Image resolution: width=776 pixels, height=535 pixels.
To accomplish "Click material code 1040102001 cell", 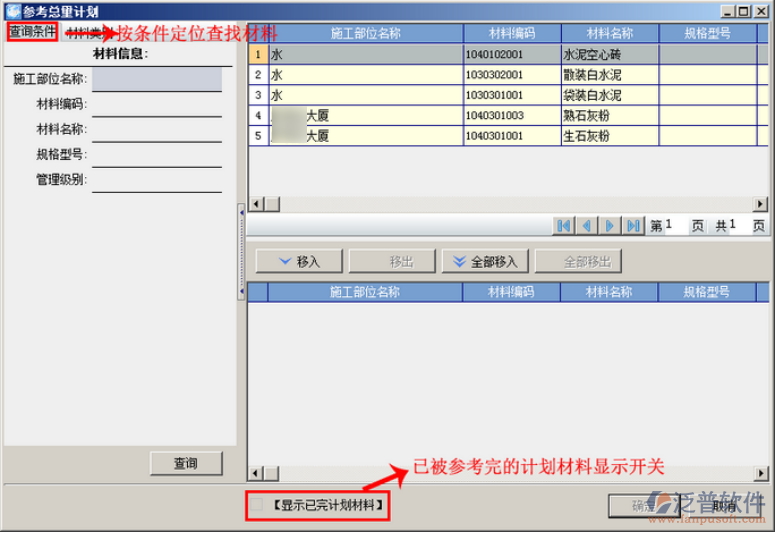I will (x=512, y=54).
